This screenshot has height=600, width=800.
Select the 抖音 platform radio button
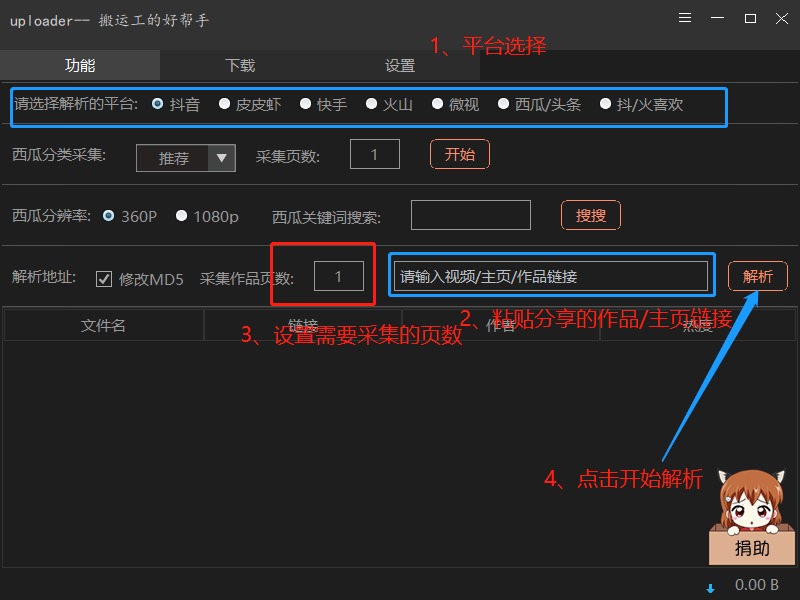click(x=158, y=104)
